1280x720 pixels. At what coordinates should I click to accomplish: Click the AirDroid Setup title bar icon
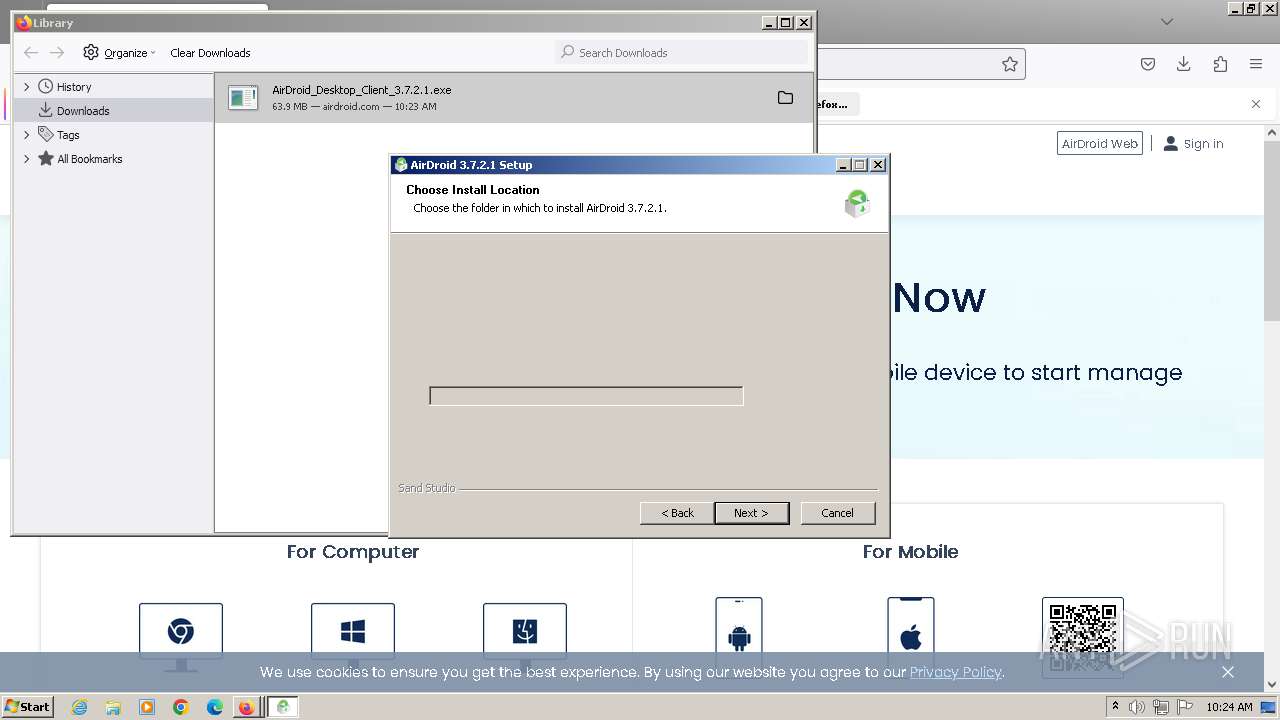[x=401, y=165]
